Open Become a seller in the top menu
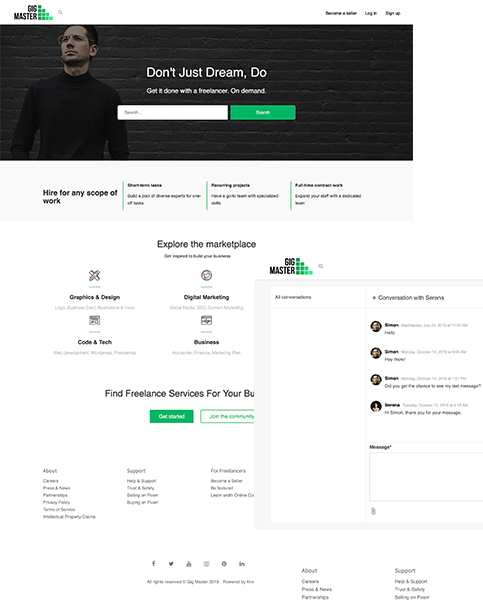This screenshot has height=600, width=483. pyautogui.click(x=341, y=13)
